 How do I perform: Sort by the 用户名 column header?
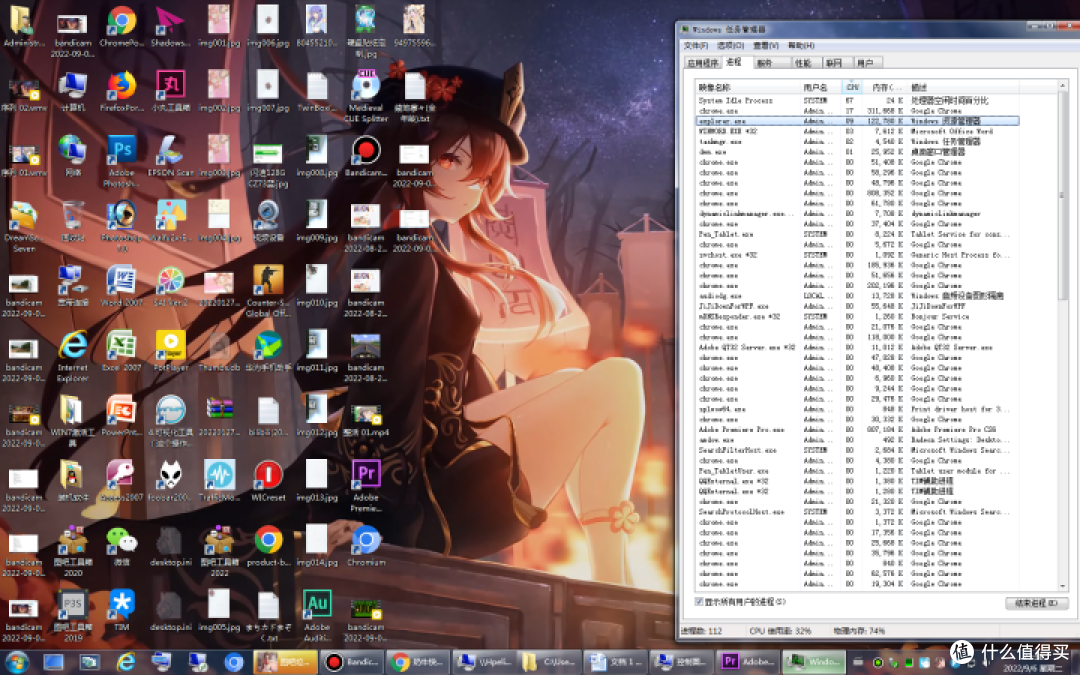820,87
